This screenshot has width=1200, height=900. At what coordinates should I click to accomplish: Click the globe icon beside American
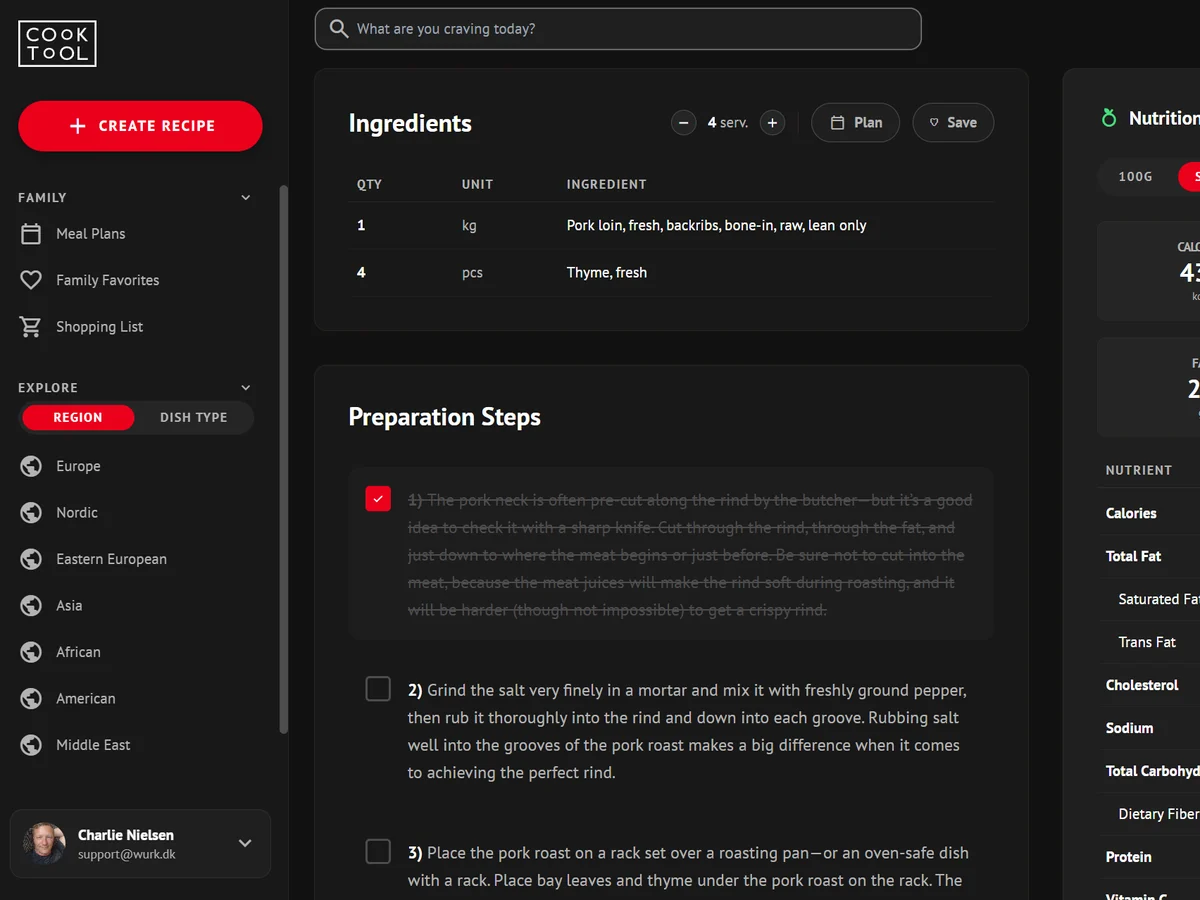[31, 699]
